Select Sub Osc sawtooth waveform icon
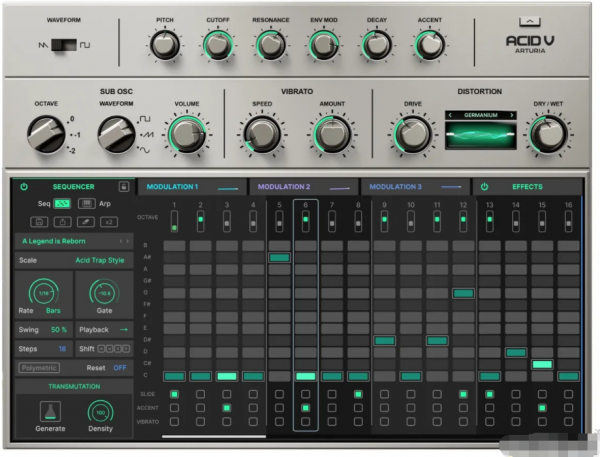This screenshot has width=600, height=457. tap(147, 135)
